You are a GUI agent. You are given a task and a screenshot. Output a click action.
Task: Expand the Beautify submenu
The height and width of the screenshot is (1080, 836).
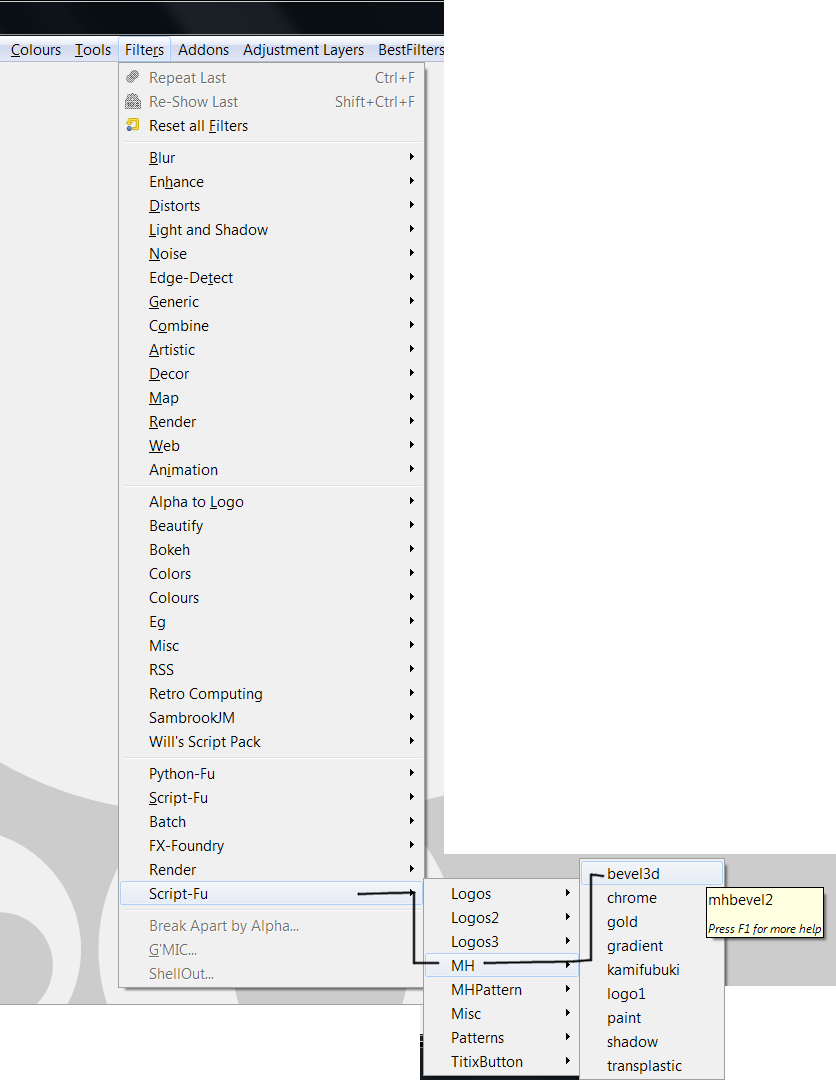pos(271,526)
